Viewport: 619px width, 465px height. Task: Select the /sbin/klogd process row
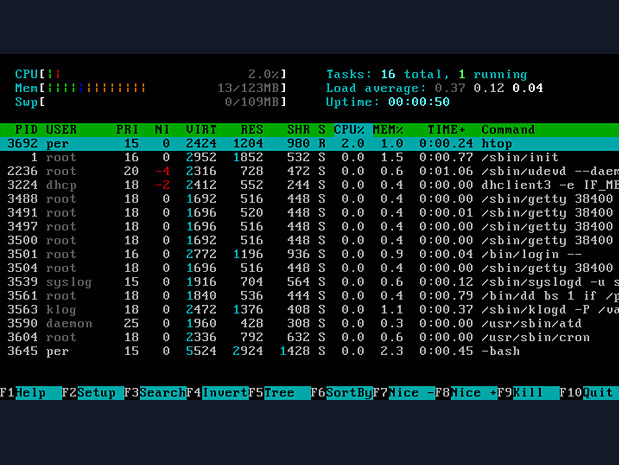tap(310, 309)
